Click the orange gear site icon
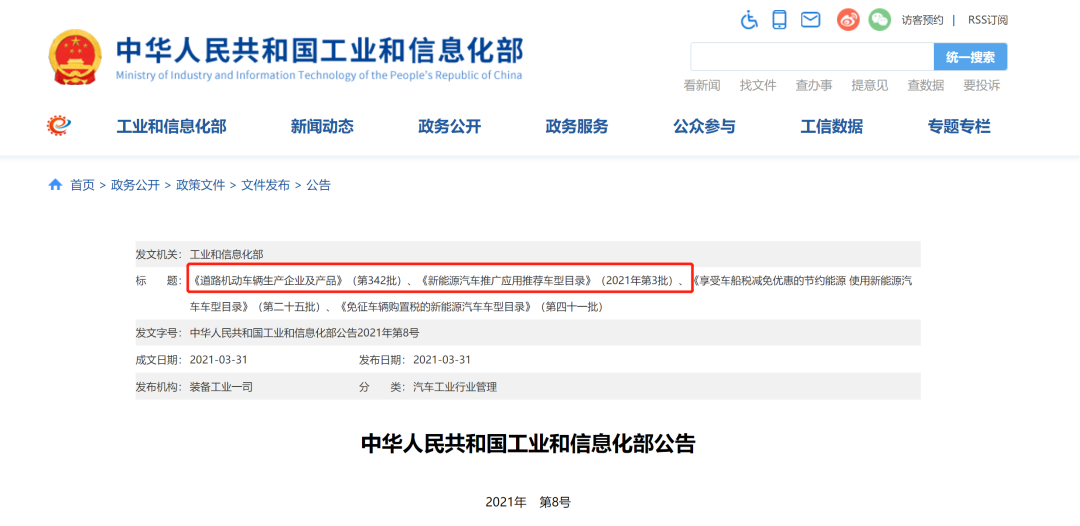This screenshot has height=526, width=1080. tap(59, 125)
